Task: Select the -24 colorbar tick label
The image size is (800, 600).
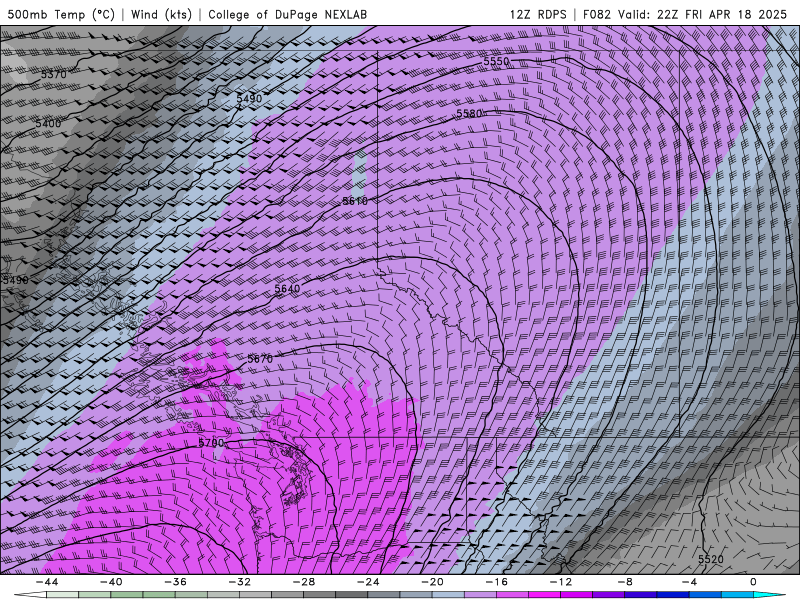Action: pyautogui.click(x=368, y=582)
